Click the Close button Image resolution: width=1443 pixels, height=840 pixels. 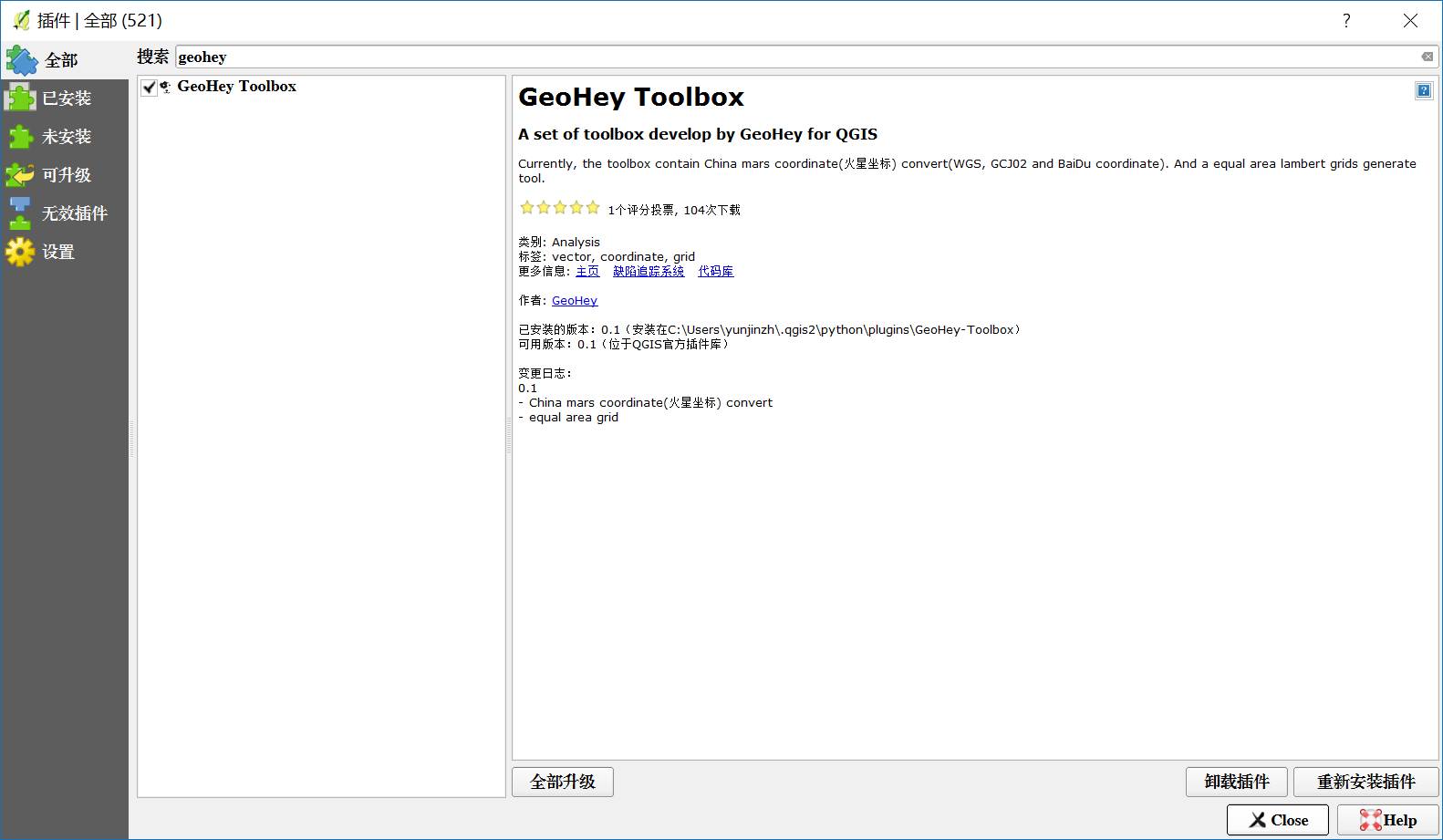(x=1278, y=820)
